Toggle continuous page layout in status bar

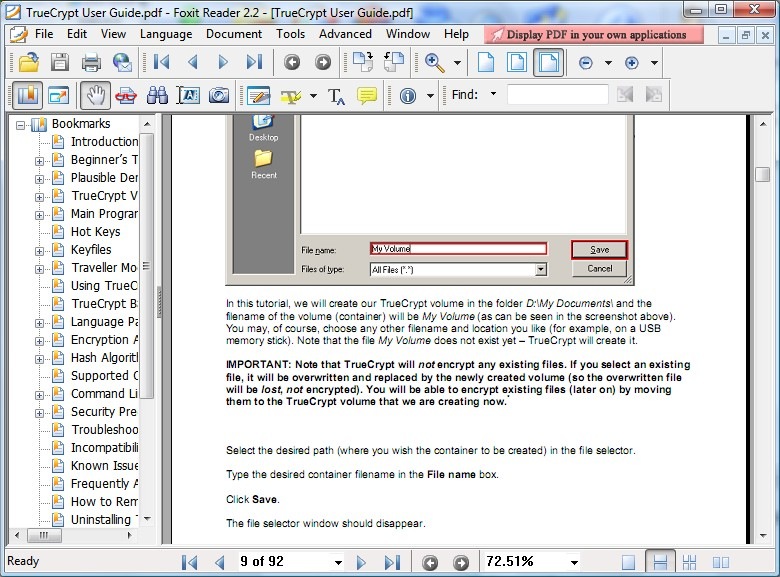click(660, 562)
